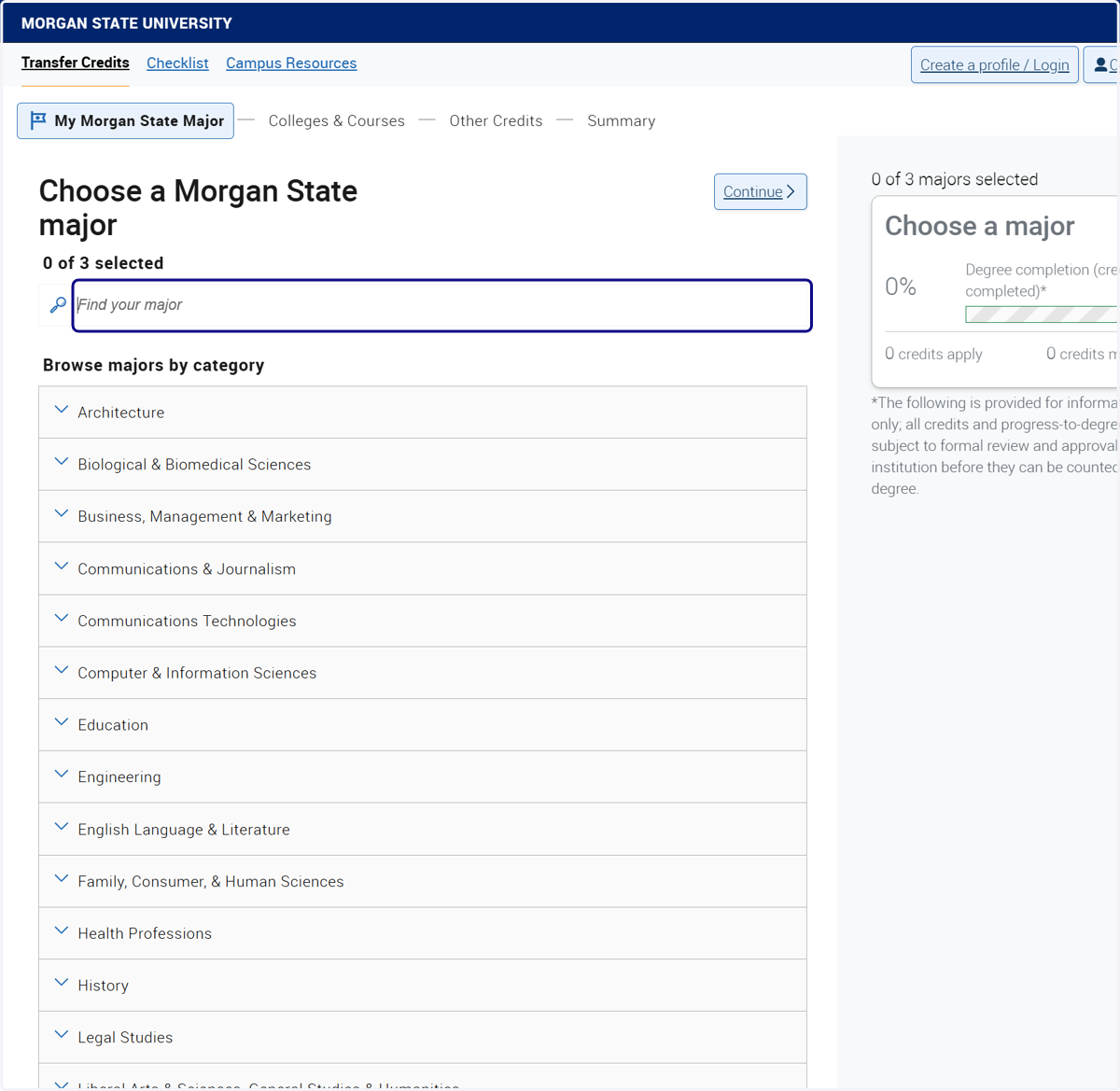Viewport: 1120px width, 1091px height.
Task: Click the 0 of 3 selected counter text
Action: click(x=104, y=263)
